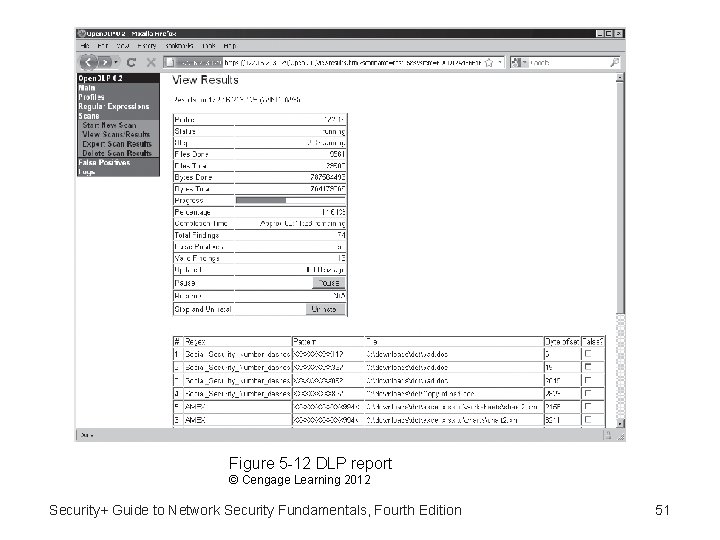This screenshot has height=540, width=720.
Task: Click the View Results heading
Action: pyautogui.click(x=205, y=80)
